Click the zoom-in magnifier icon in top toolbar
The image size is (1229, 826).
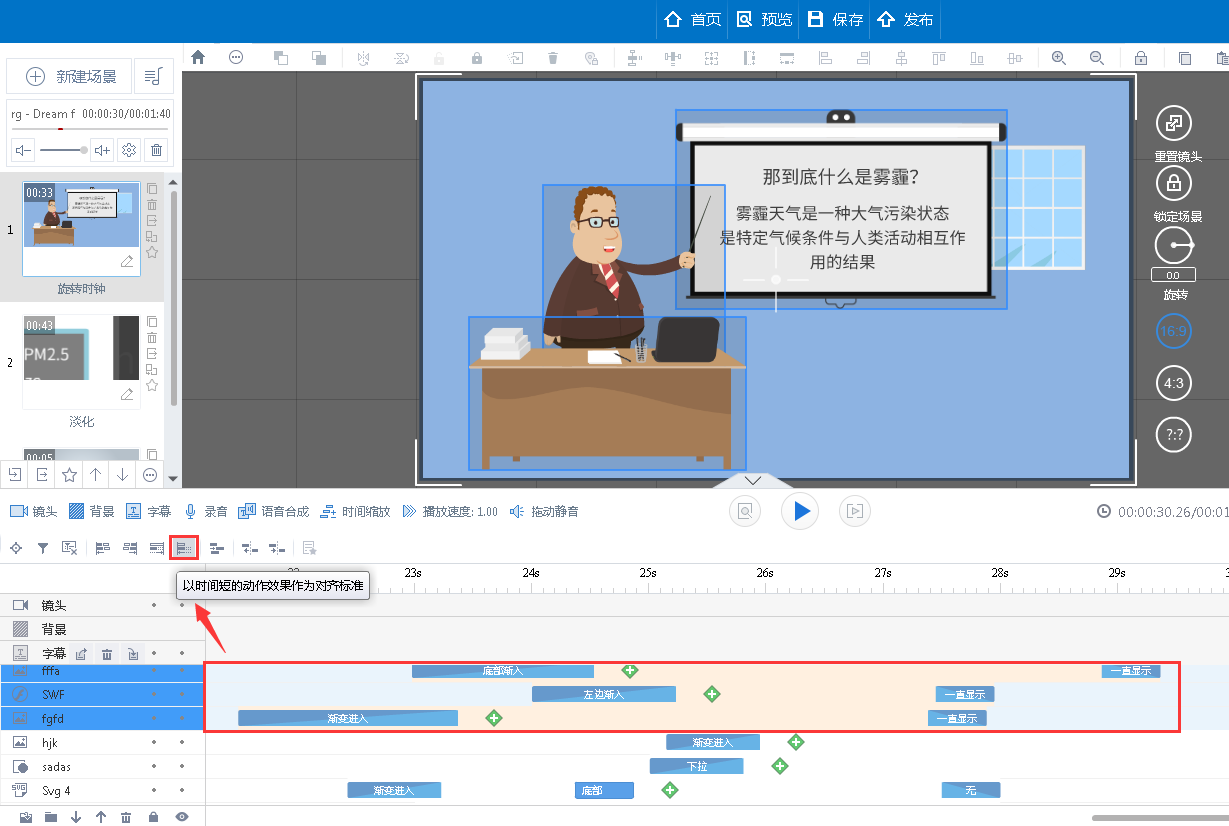(1059, 57)
